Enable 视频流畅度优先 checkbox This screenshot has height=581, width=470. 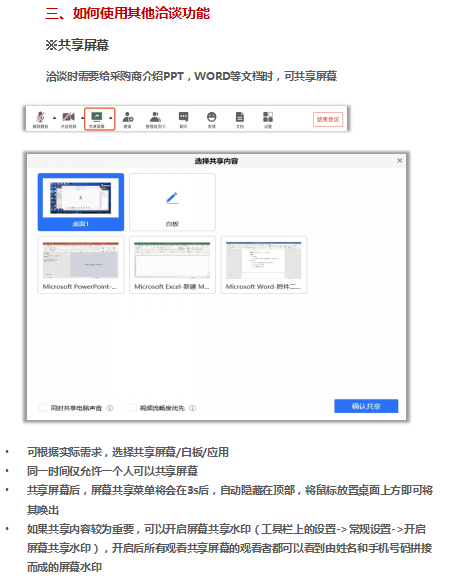coord(132,408)
